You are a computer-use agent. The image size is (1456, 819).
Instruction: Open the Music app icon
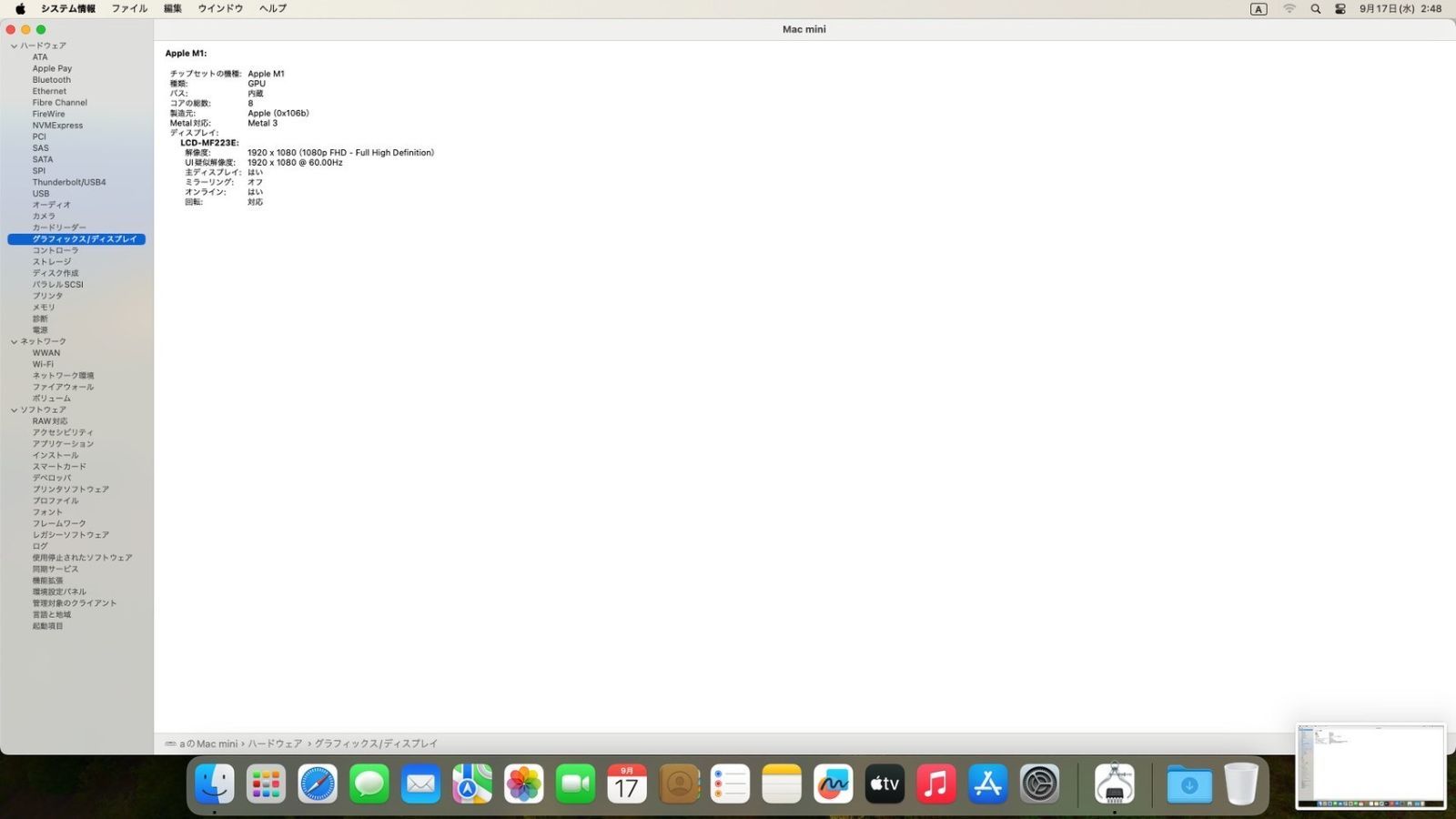(935, 784)
